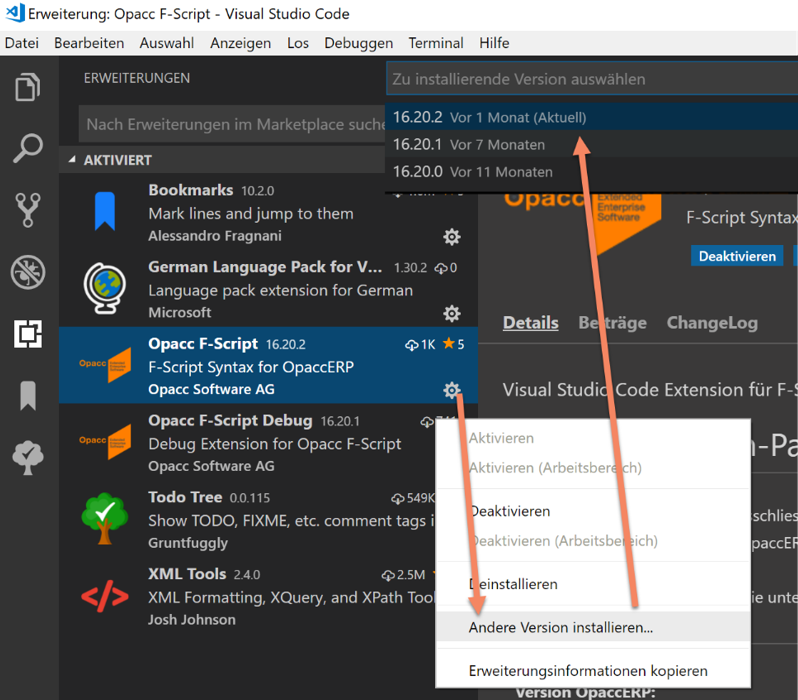Click the Opacc F-Script download count icon
This screenshot has height=700, width=798.
412,345
